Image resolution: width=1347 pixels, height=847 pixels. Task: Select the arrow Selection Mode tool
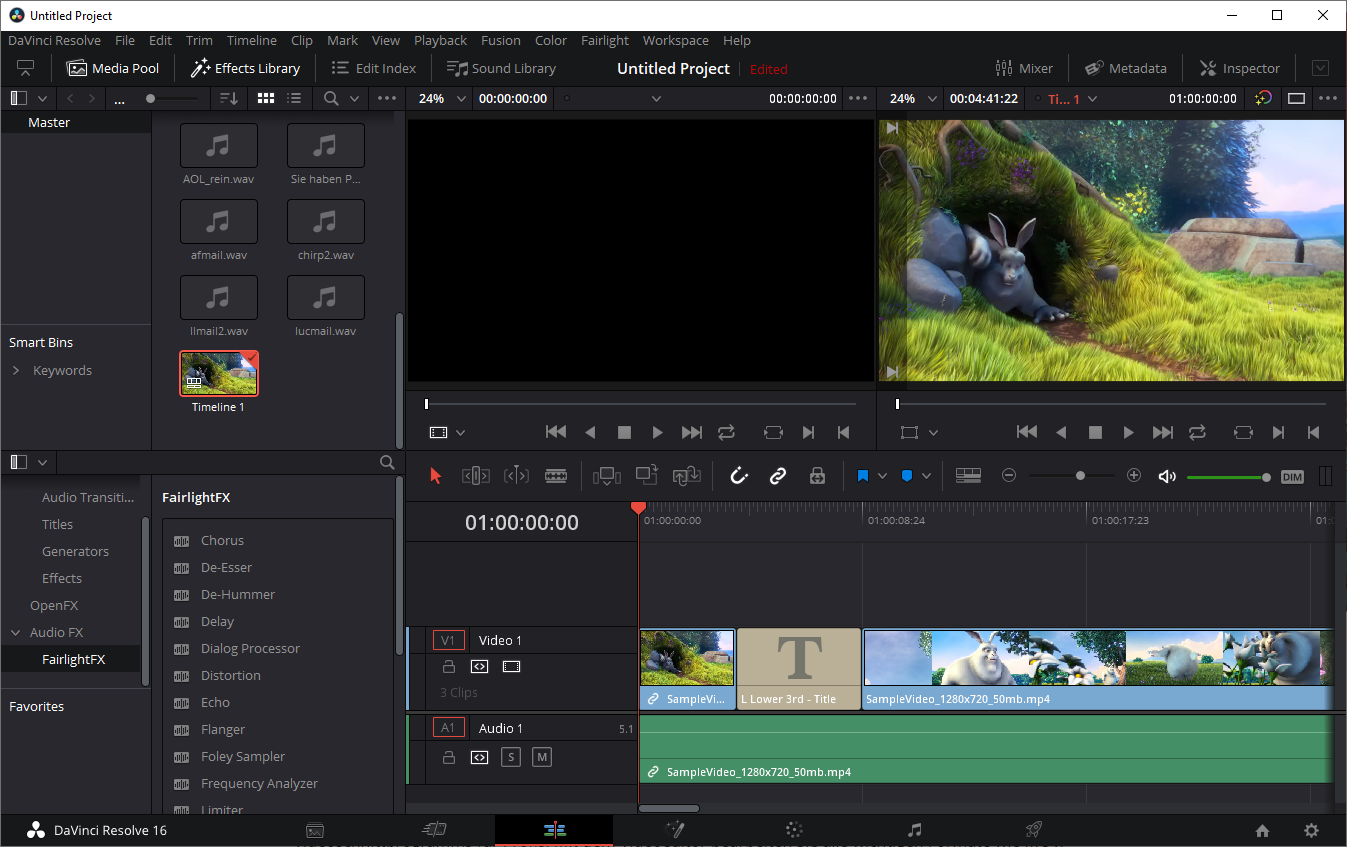435,476
